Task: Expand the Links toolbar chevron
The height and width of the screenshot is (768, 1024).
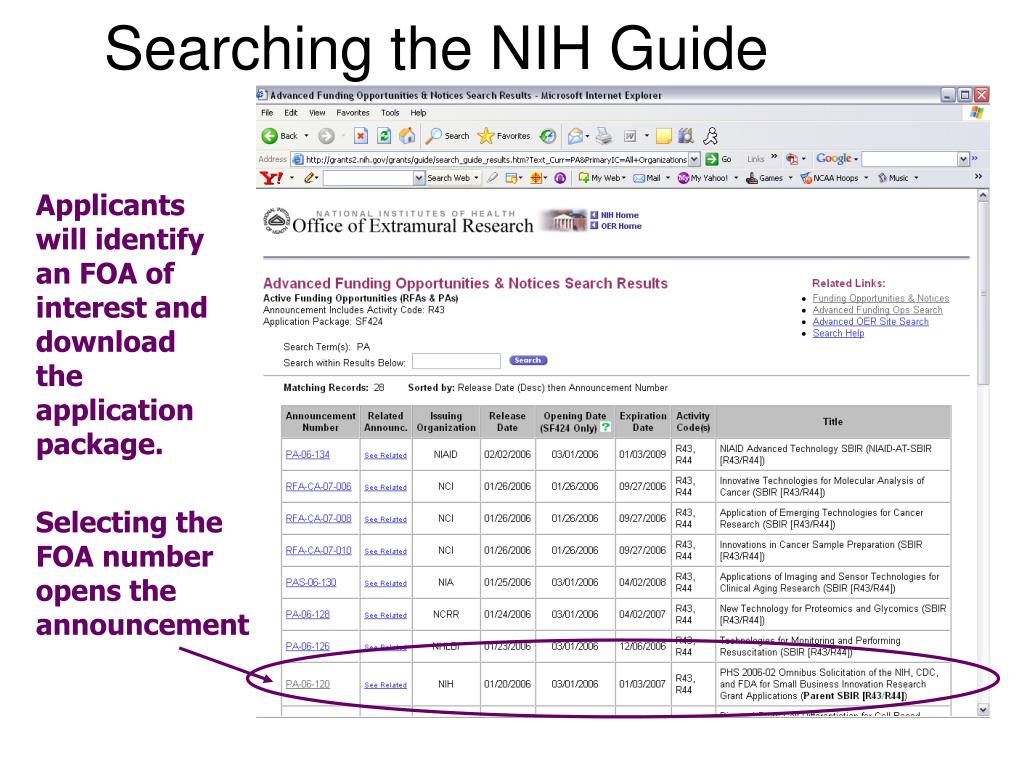Action: pyautogui.click(x=775, y=157)
